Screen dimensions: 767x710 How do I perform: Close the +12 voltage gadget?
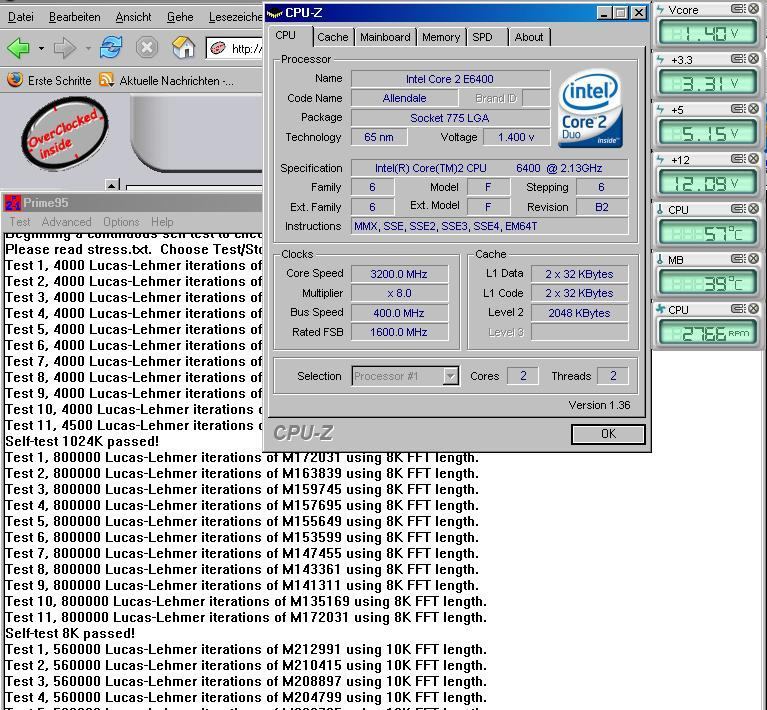tap(753, 159)
